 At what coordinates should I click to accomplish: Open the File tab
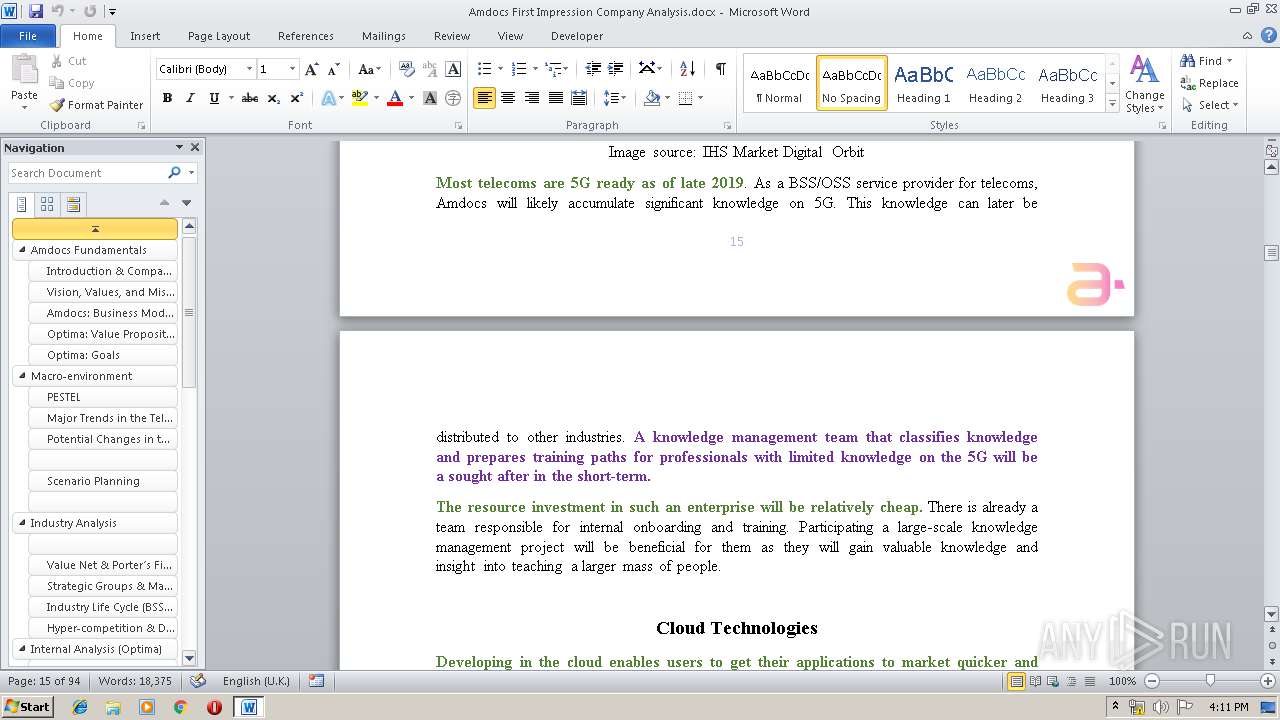(28, 36)
